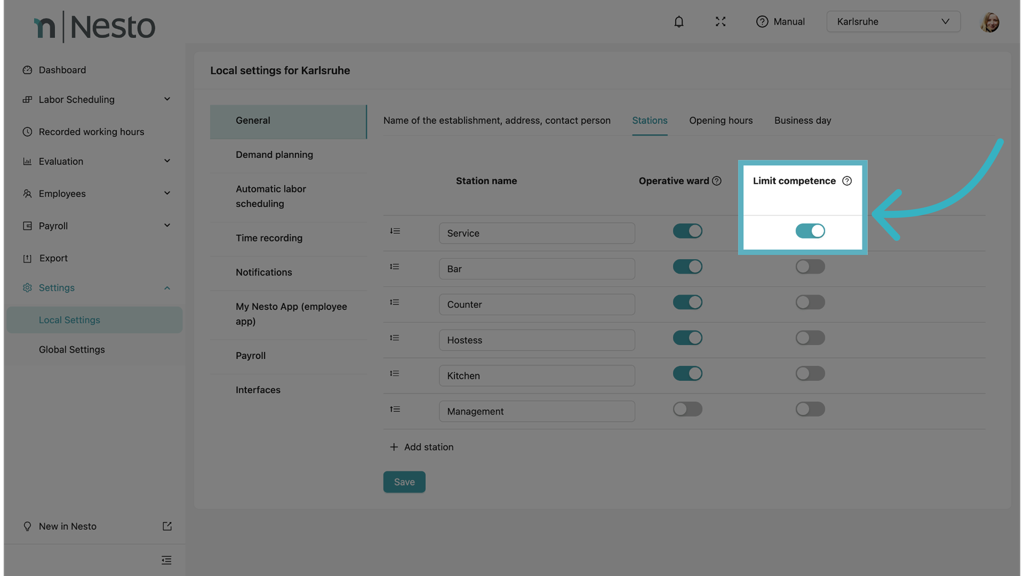Switch to the Opening hours tab
The height and width of the screenshot is (576, 1024).
click(720, 120)
